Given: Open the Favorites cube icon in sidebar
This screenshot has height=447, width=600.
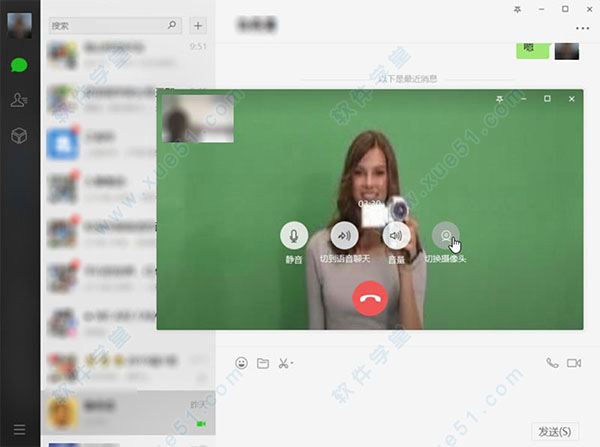Looking at the screenshot, I should pos(19,135).
